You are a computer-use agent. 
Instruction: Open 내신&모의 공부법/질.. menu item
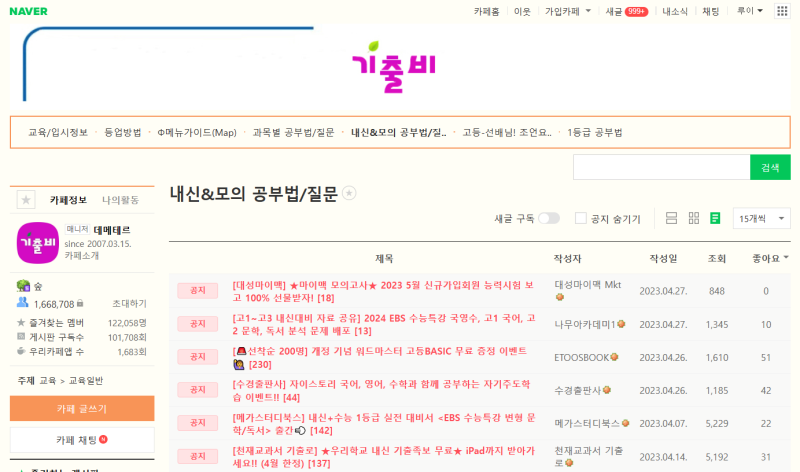point(398,133)
